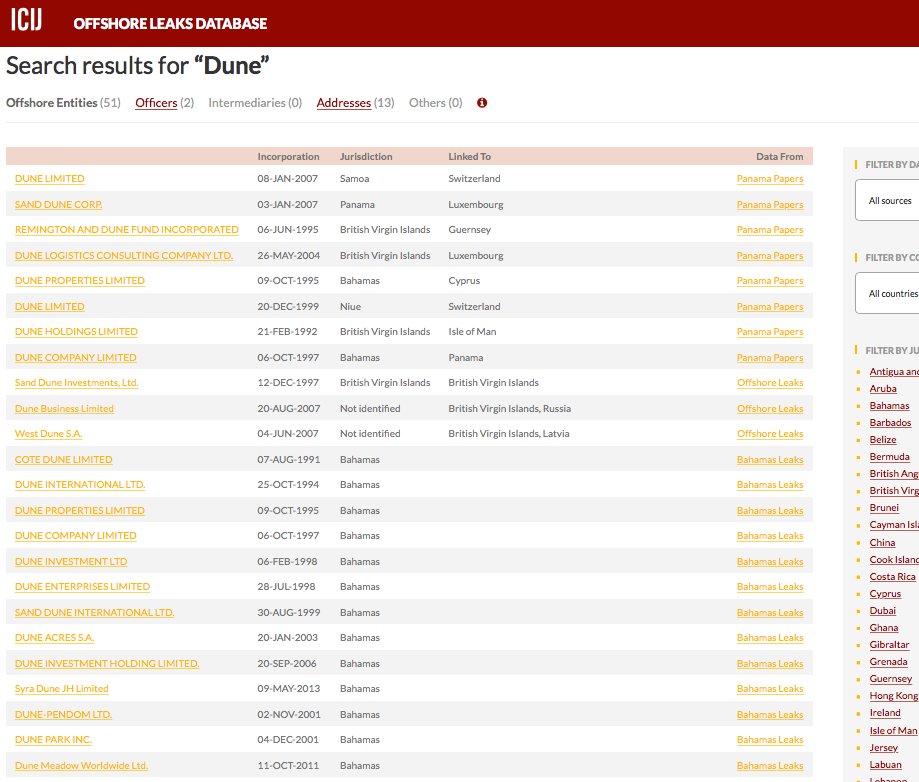Filter by Ireland jurisdiction
Screen dimensions: 919x782
[x=885, y=713]
